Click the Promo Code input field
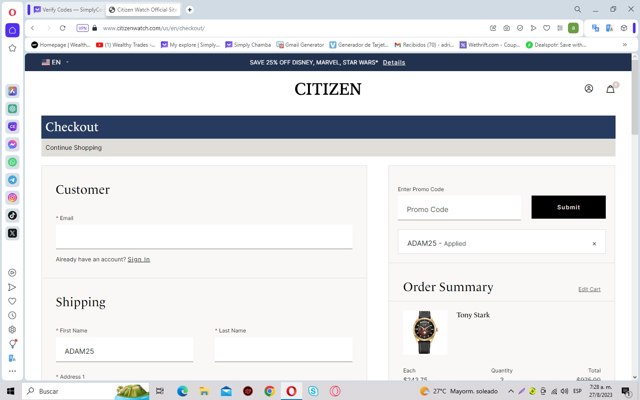Screen dimensions: 640x400 pyautogui.click(x=459, y=208)
